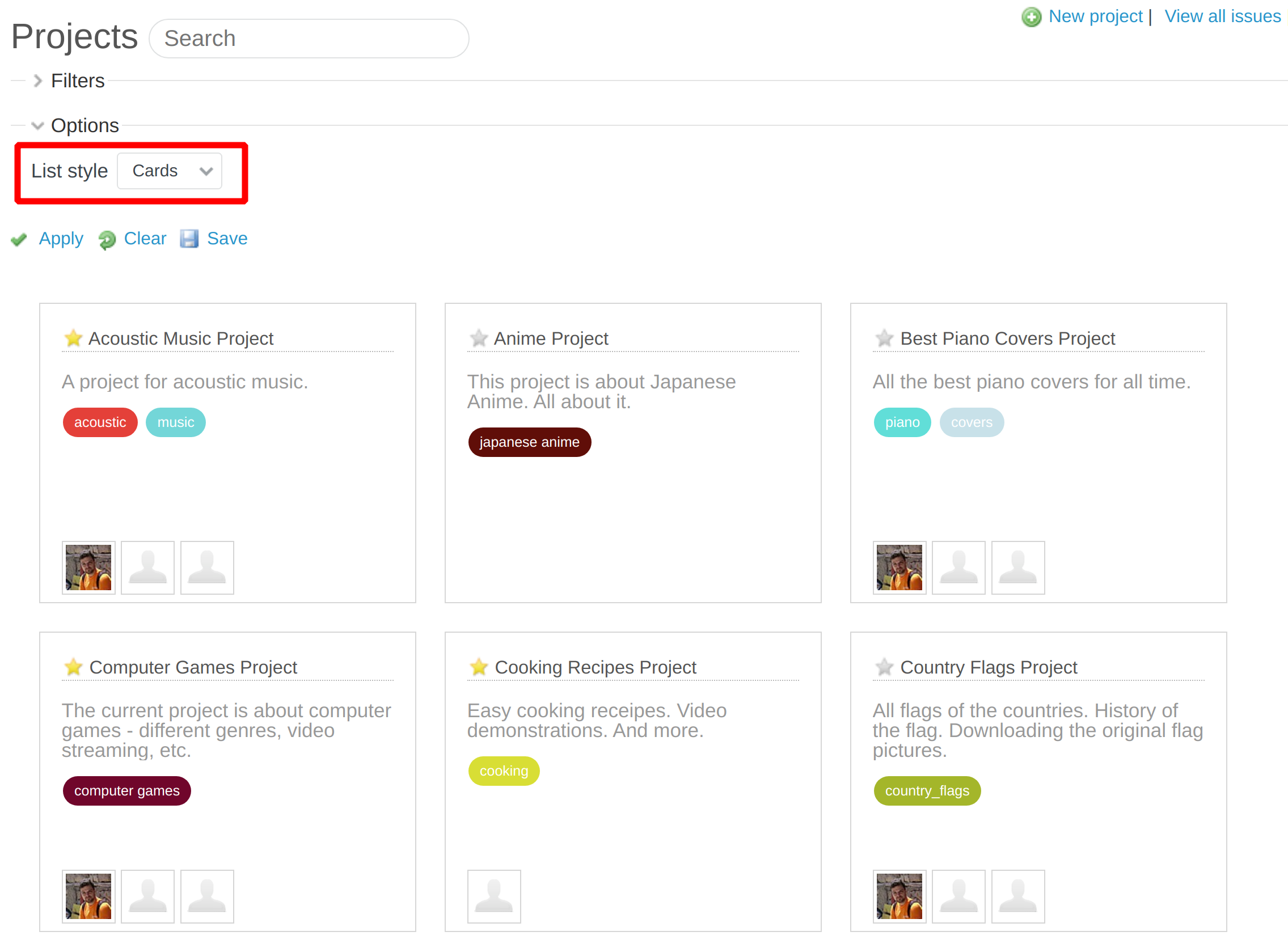Open the first member avatar on Best Piano Covers
1288x940 pixels.
click(900, 568)
